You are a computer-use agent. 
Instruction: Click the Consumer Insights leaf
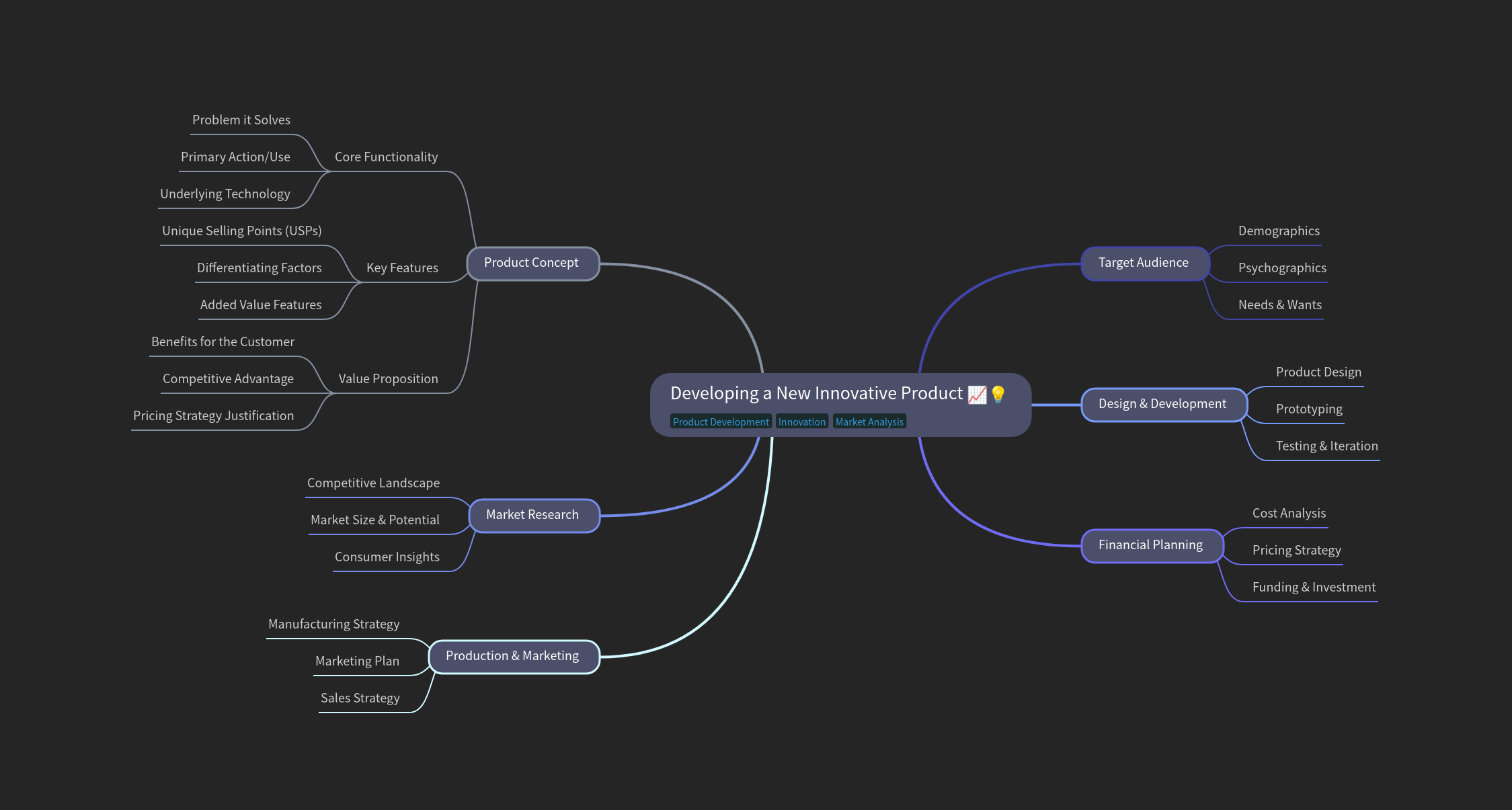[387, 557]
